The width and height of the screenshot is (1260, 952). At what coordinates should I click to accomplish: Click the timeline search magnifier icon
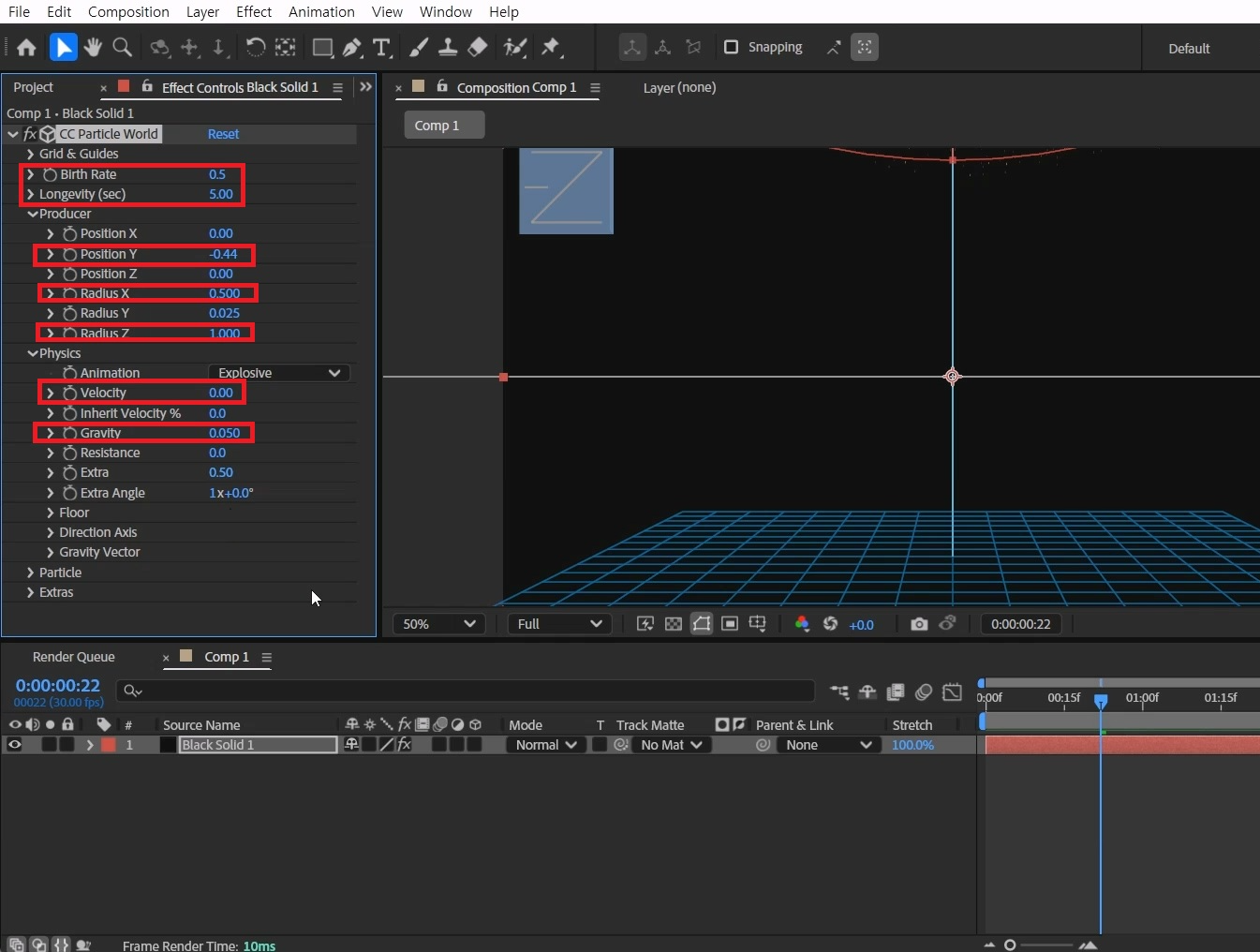(132, 691)
